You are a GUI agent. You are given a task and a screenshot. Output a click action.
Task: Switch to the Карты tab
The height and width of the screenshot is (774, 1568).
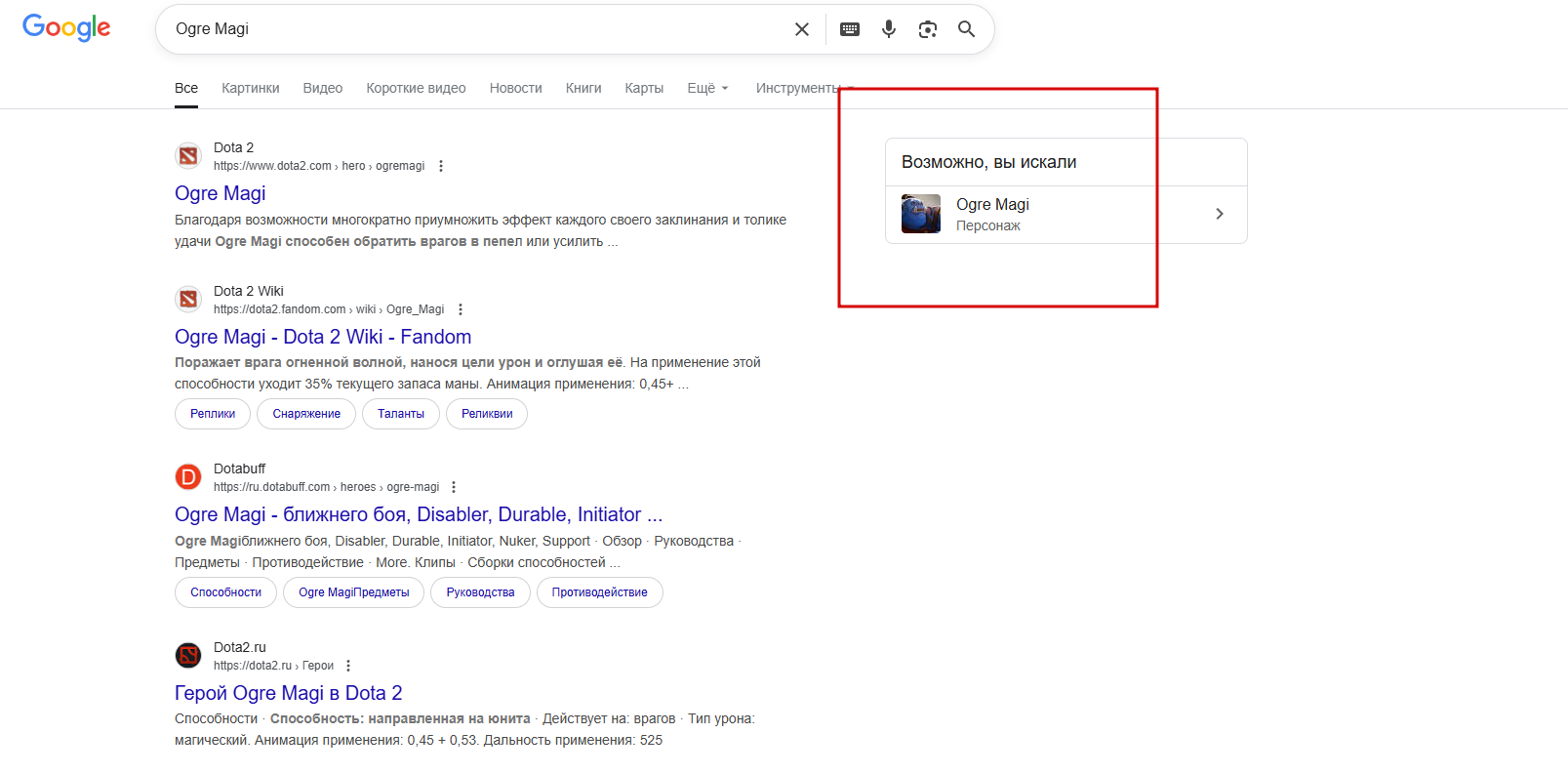(644, 88)
